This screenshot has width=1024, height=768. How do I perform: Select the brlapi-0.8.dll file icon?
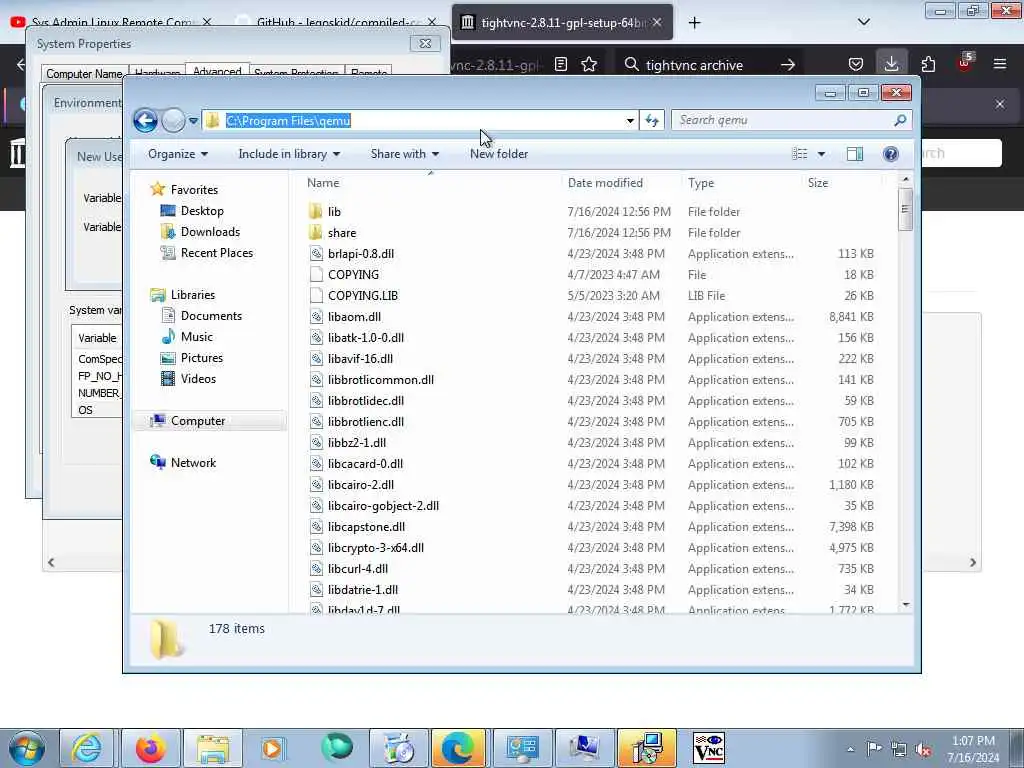point(316,253)
